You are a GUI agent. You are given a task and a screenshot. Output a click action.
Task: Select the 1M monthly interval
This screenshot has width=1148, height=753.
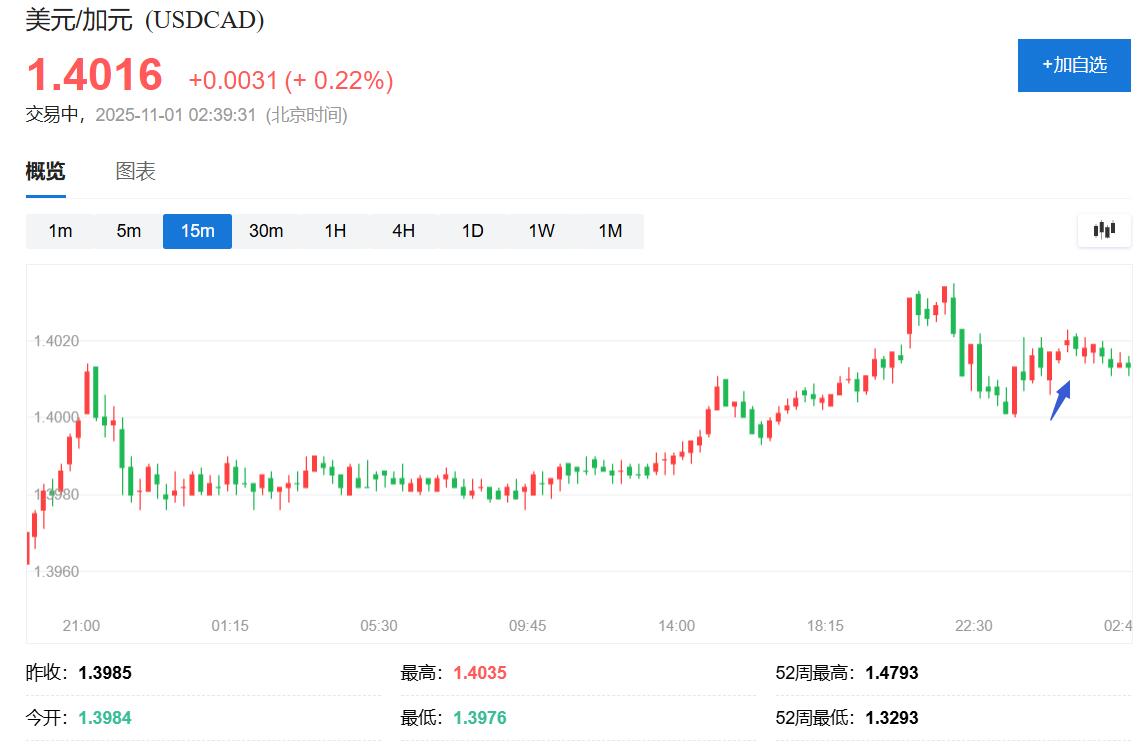(x=610, y=231)
